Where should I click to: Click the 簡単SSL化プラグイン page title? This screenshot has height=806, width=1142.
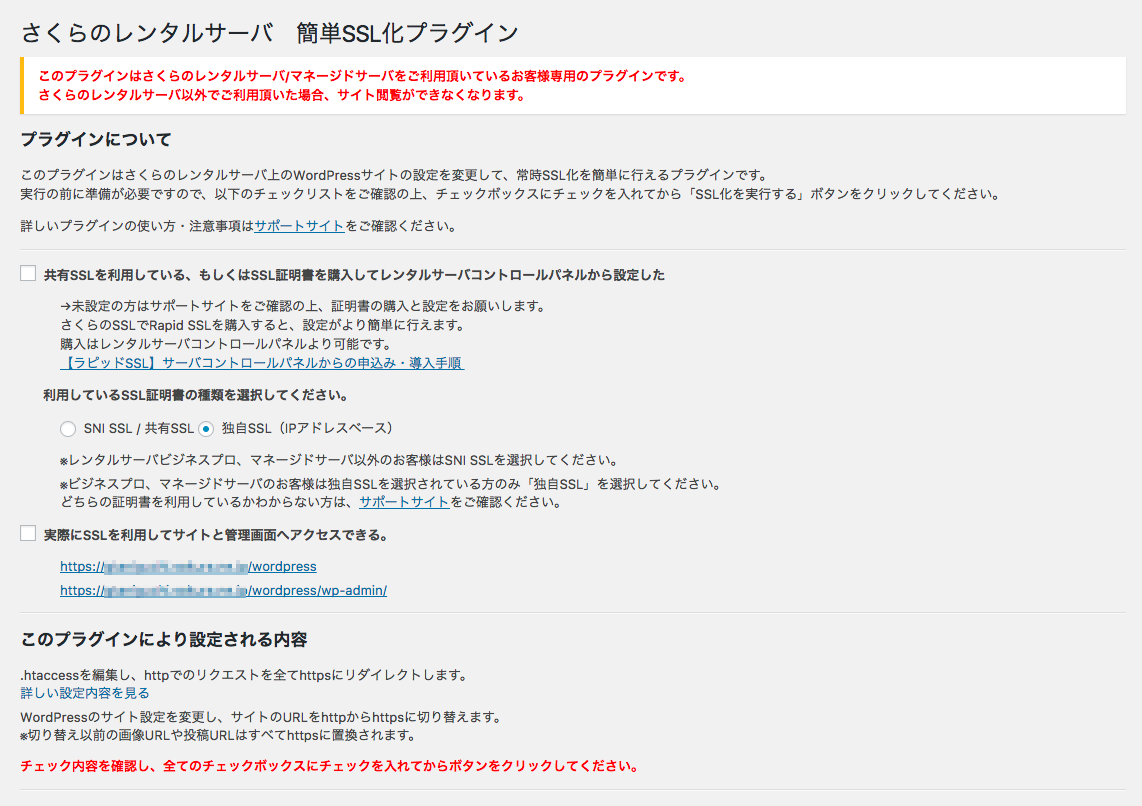pos(270,32)
